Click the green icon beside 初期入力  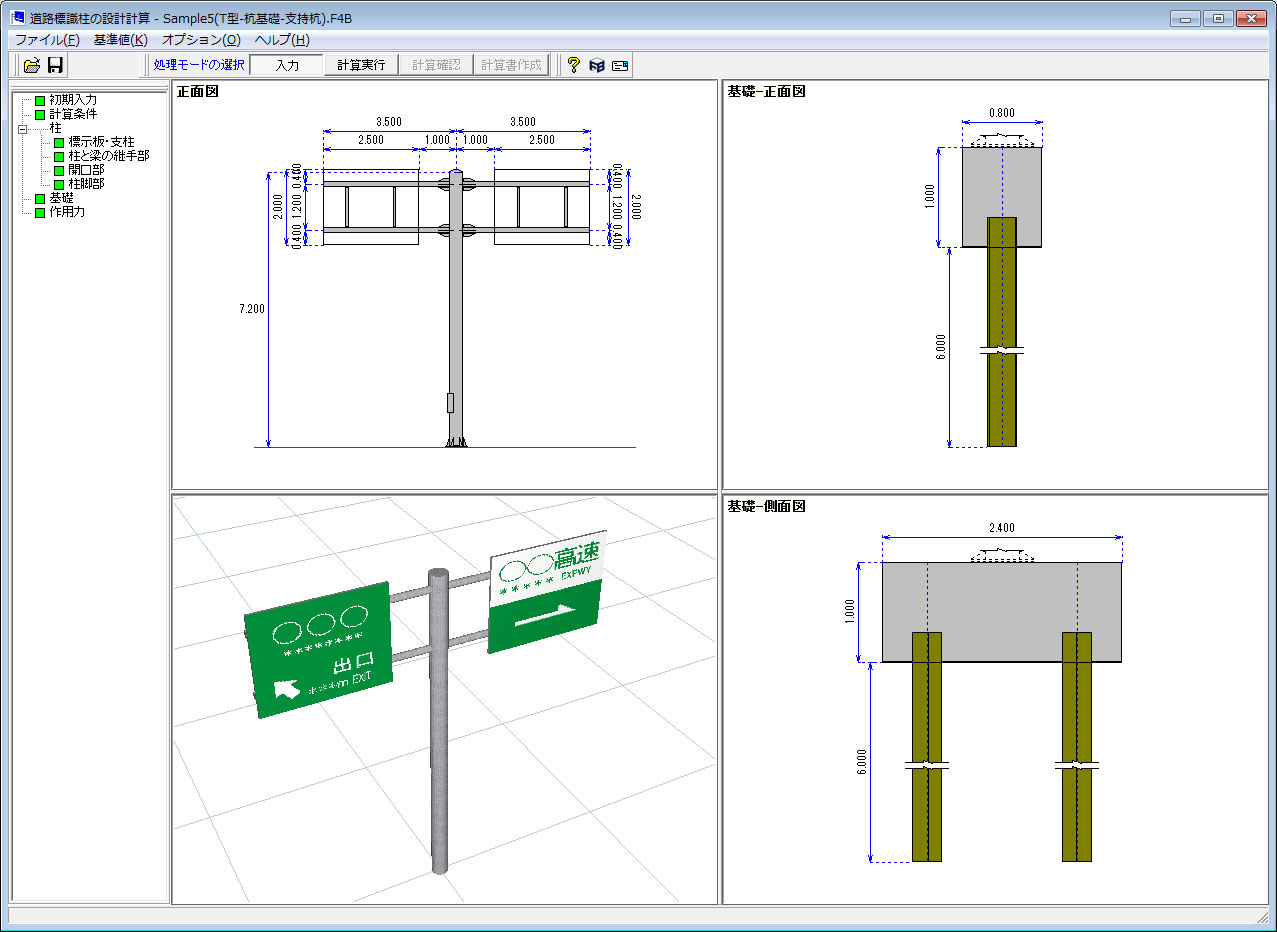point(40,100)
